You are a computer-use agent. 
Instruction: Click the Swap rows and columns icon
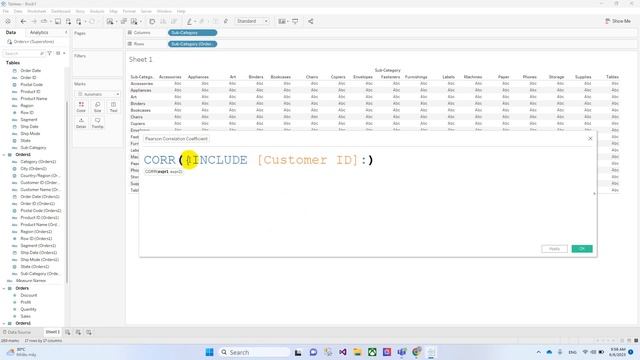tap(152, 21)
